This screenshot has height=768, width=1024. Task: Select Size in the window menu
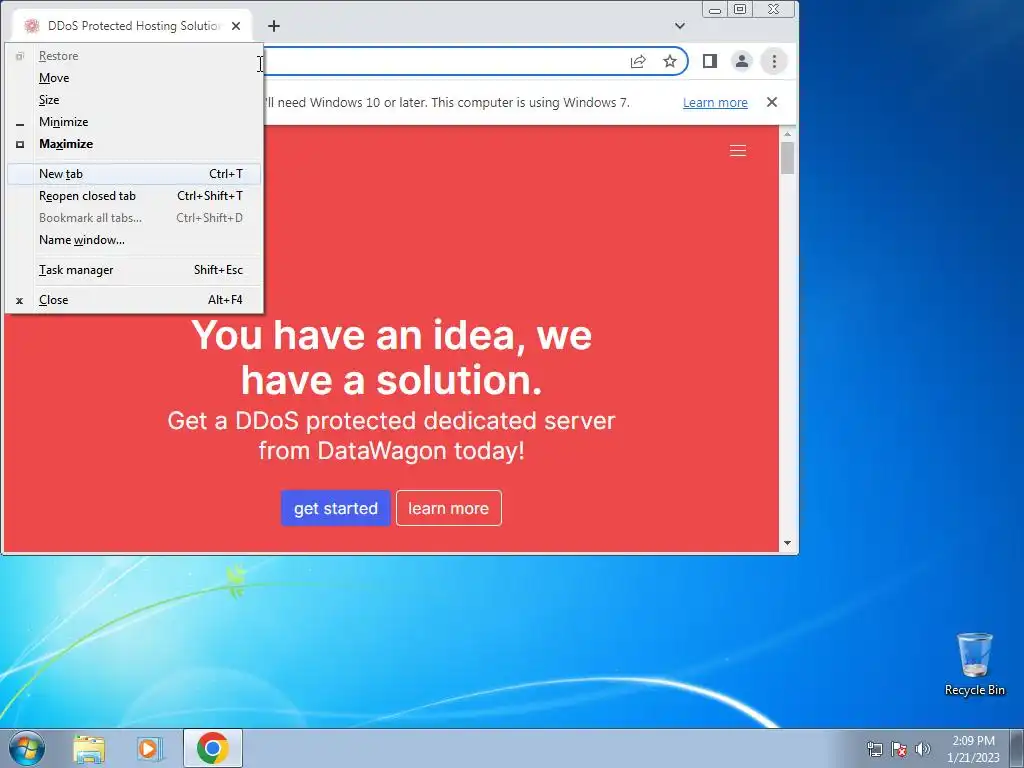pyautogui.click(x=135, y=100)
